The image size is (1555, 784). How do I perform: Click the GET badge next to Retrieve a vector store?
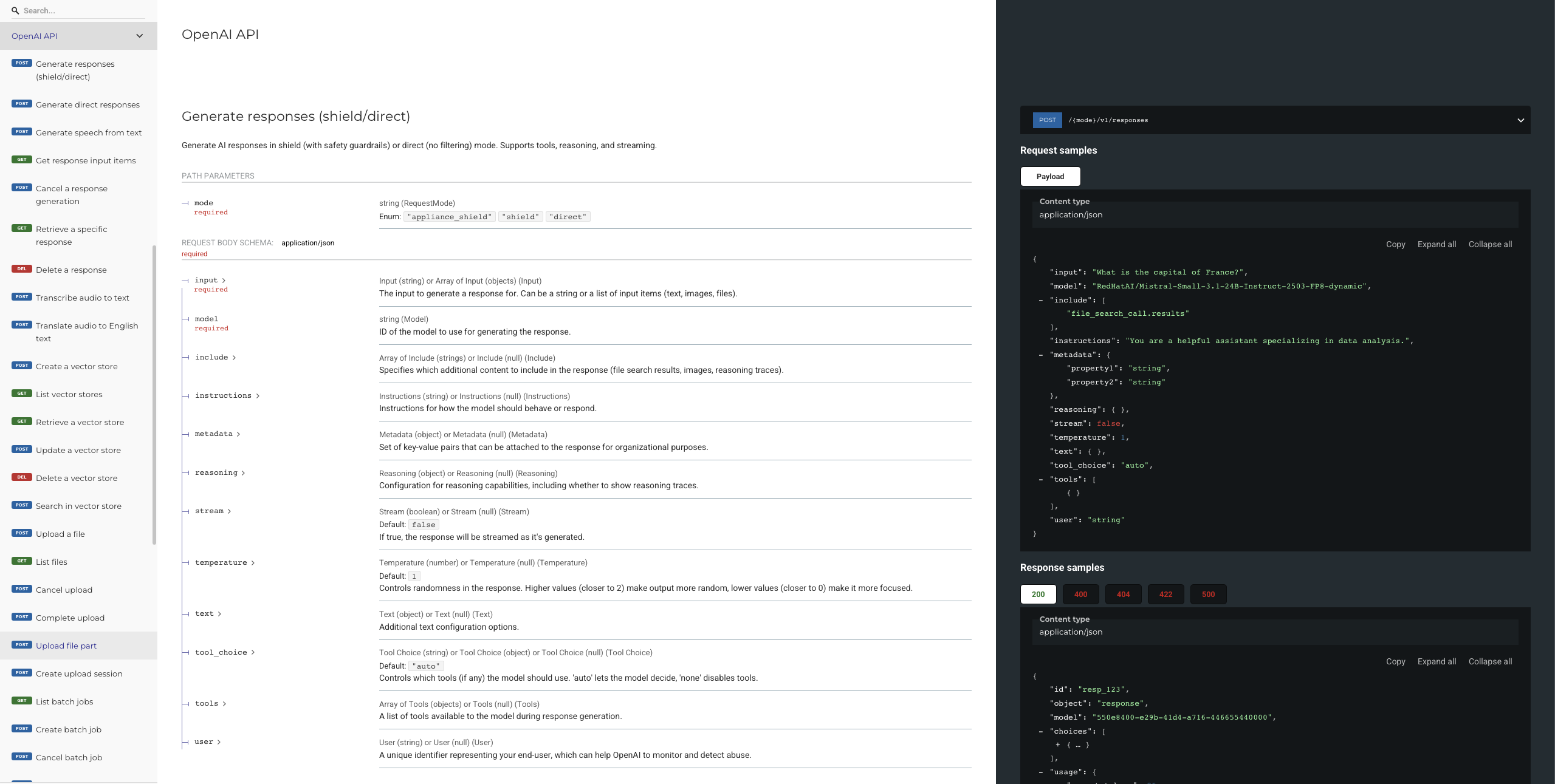22,421
